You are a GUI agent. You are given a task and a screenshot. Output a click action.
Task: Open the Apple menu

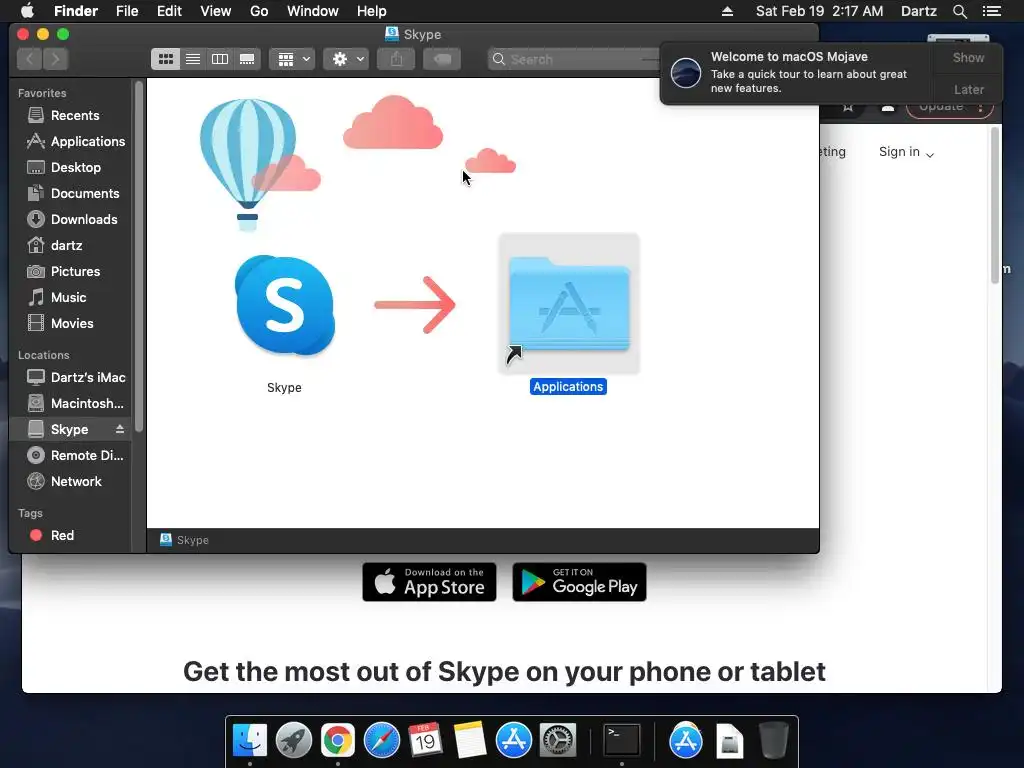[27, 11]
